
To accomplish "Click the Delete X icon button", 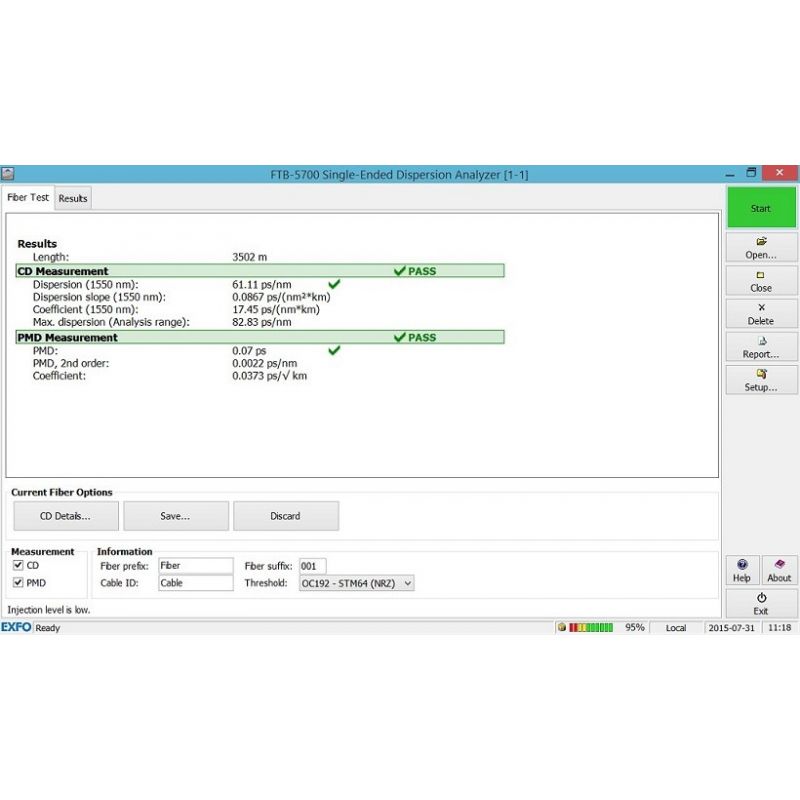I will [761, 314].
